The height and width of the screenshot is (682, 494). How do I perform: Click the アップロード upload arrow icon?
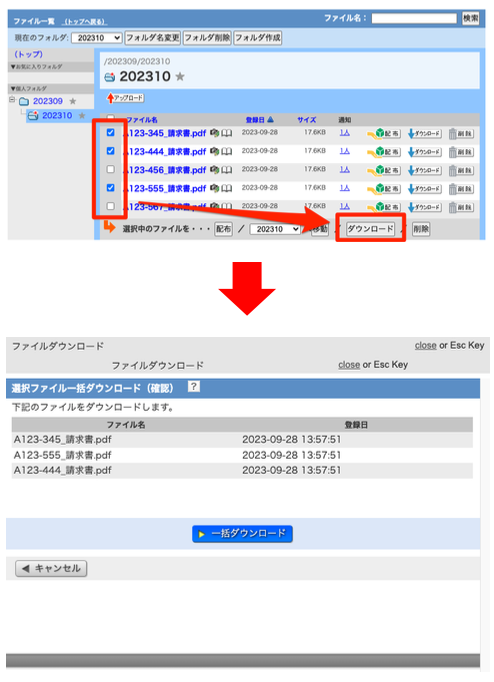tap(110, 98)
